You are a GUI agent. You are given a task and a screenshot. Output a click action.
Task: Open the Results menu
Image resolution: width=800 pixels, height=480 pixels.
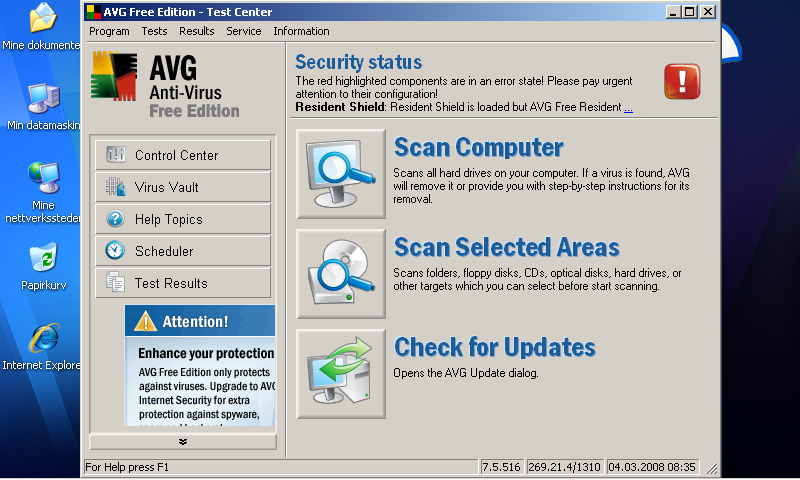(x=196, y=32)
